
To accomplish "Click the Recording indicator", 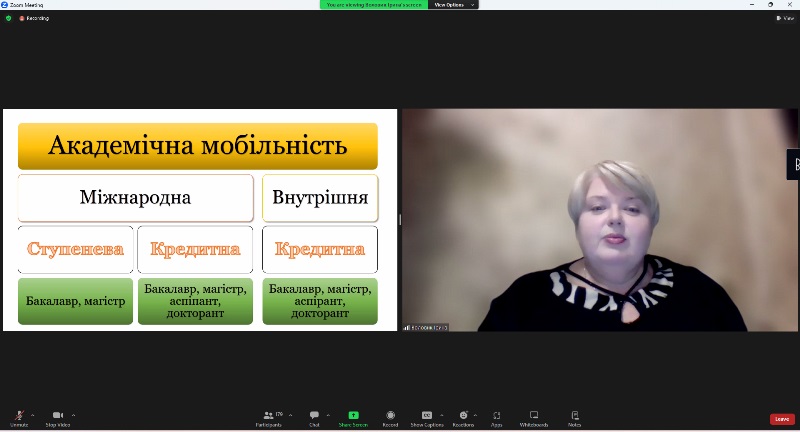I will click(x=34, y=18).
